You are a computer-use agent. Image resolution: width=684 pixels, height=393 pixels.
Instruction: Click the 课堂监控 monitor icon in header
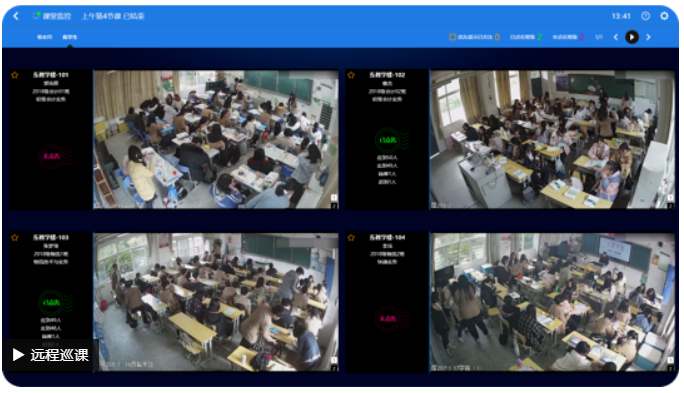(37, 16)
